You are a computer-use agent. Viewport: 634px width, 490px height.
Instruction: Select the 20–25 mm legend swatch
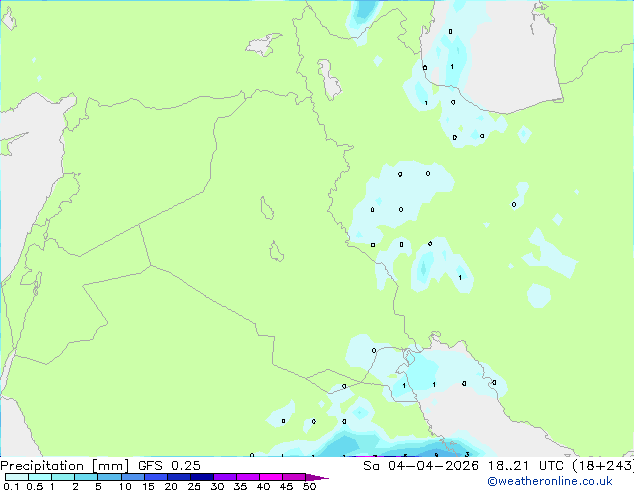click(178, 477)
